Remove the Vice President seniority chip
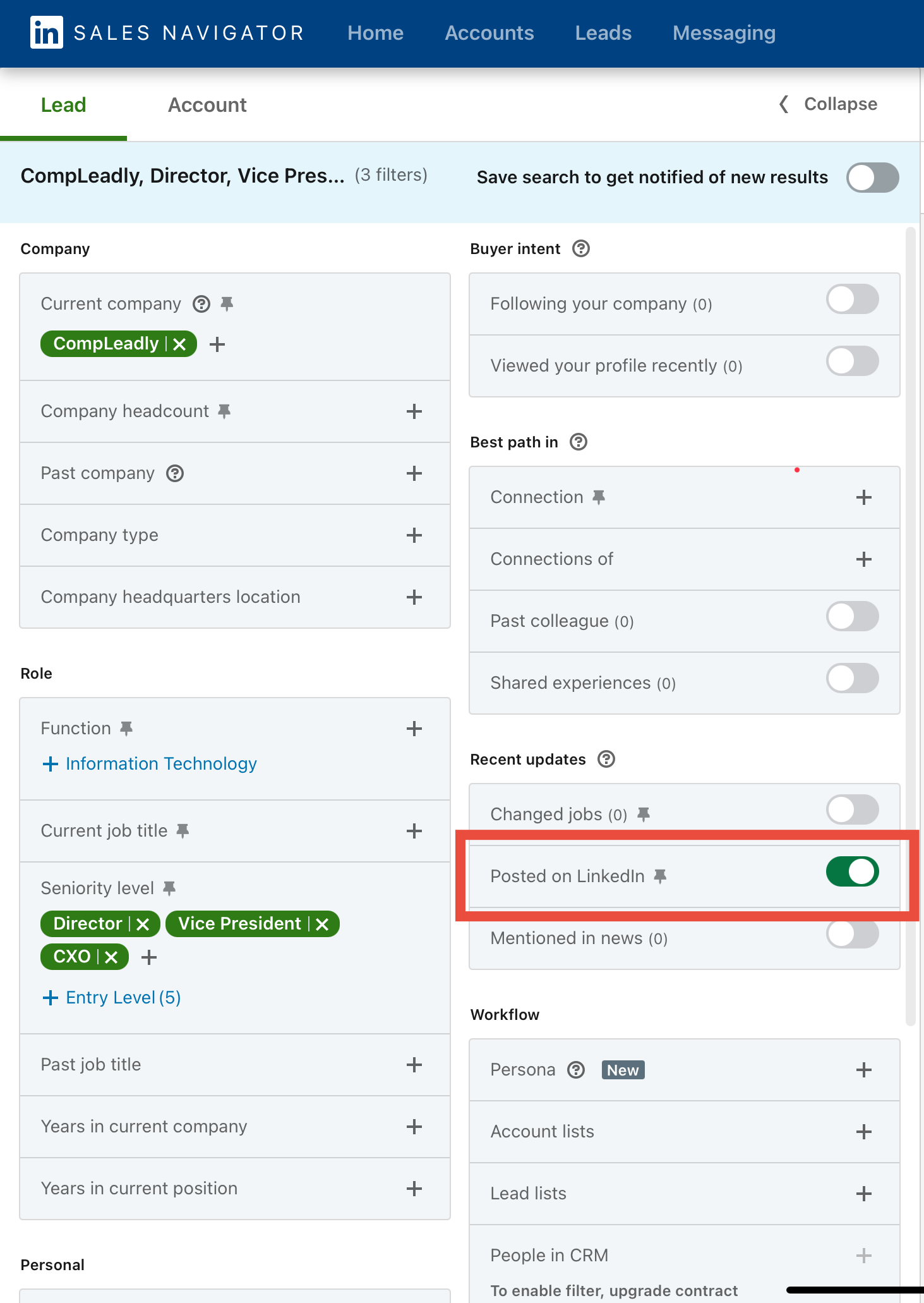The width and height of the screenshot is (924, 1303). (323, 924)
